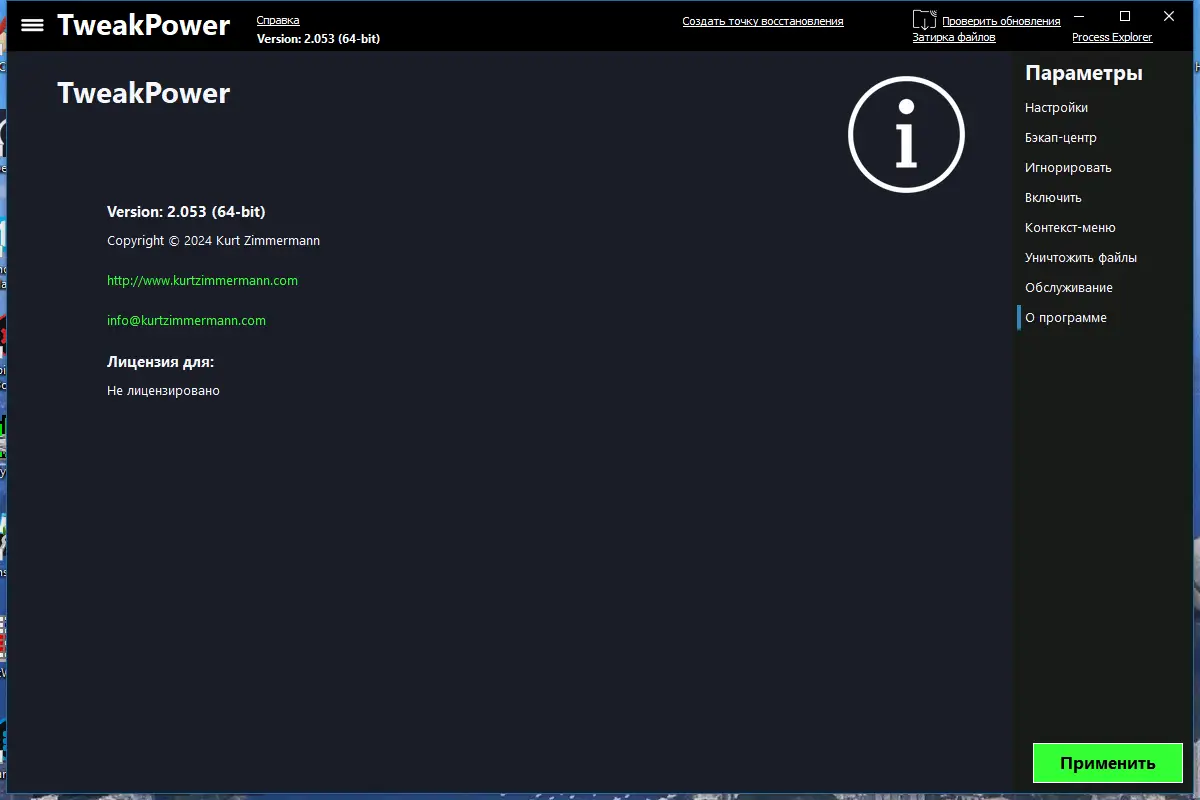Select Обслуживание in sidebar
Image resolution: width=1200 pixels, height=800 pixels.
pos(1069,288)
